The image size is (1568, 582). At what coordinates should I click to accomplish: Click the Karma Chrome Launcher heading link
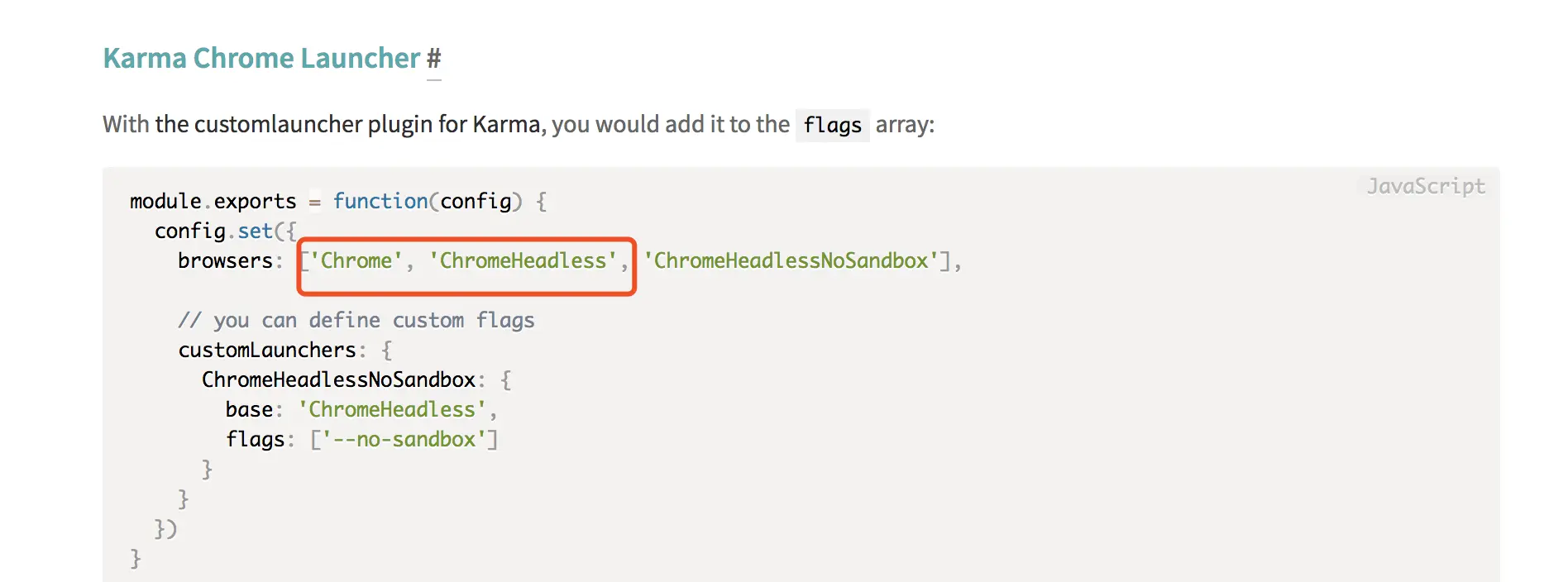[x=261, y=59]
